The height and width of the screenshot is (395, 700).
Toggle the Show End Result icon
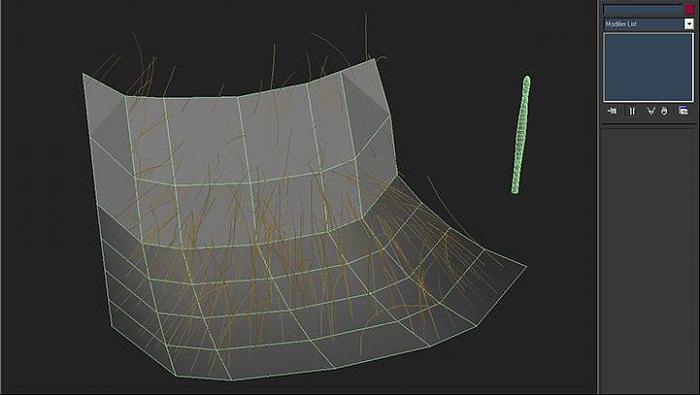pyautogui.click(x=632, y=111)
